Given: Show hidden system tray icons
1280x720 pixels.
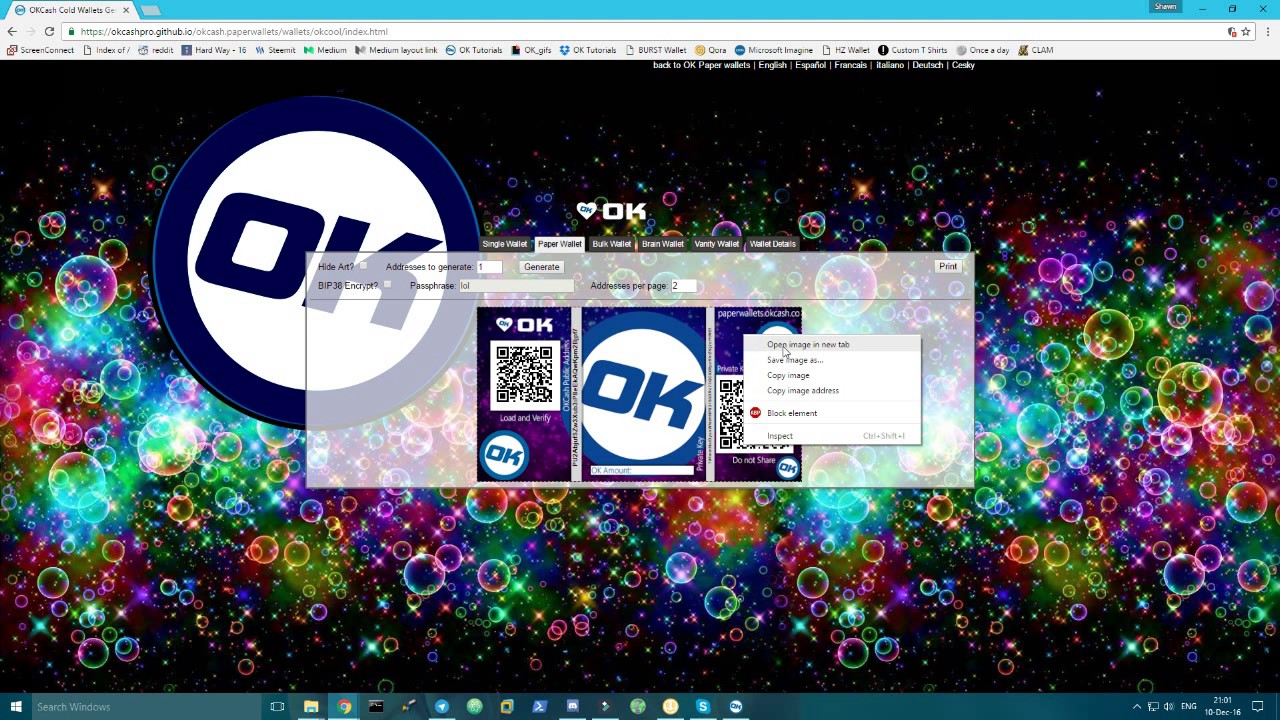Looking at the screenshot, I should [x=1136, y=707].
